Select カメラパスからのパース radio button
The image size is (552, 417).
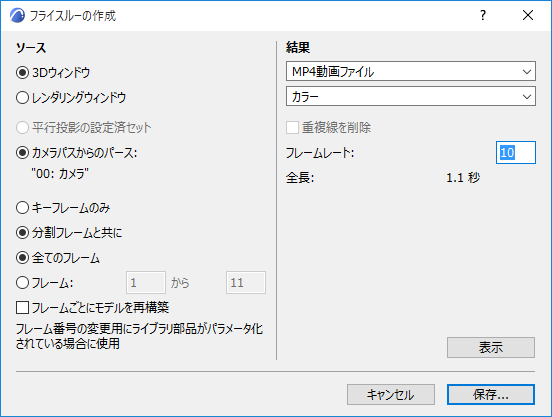tap(23, 153)
